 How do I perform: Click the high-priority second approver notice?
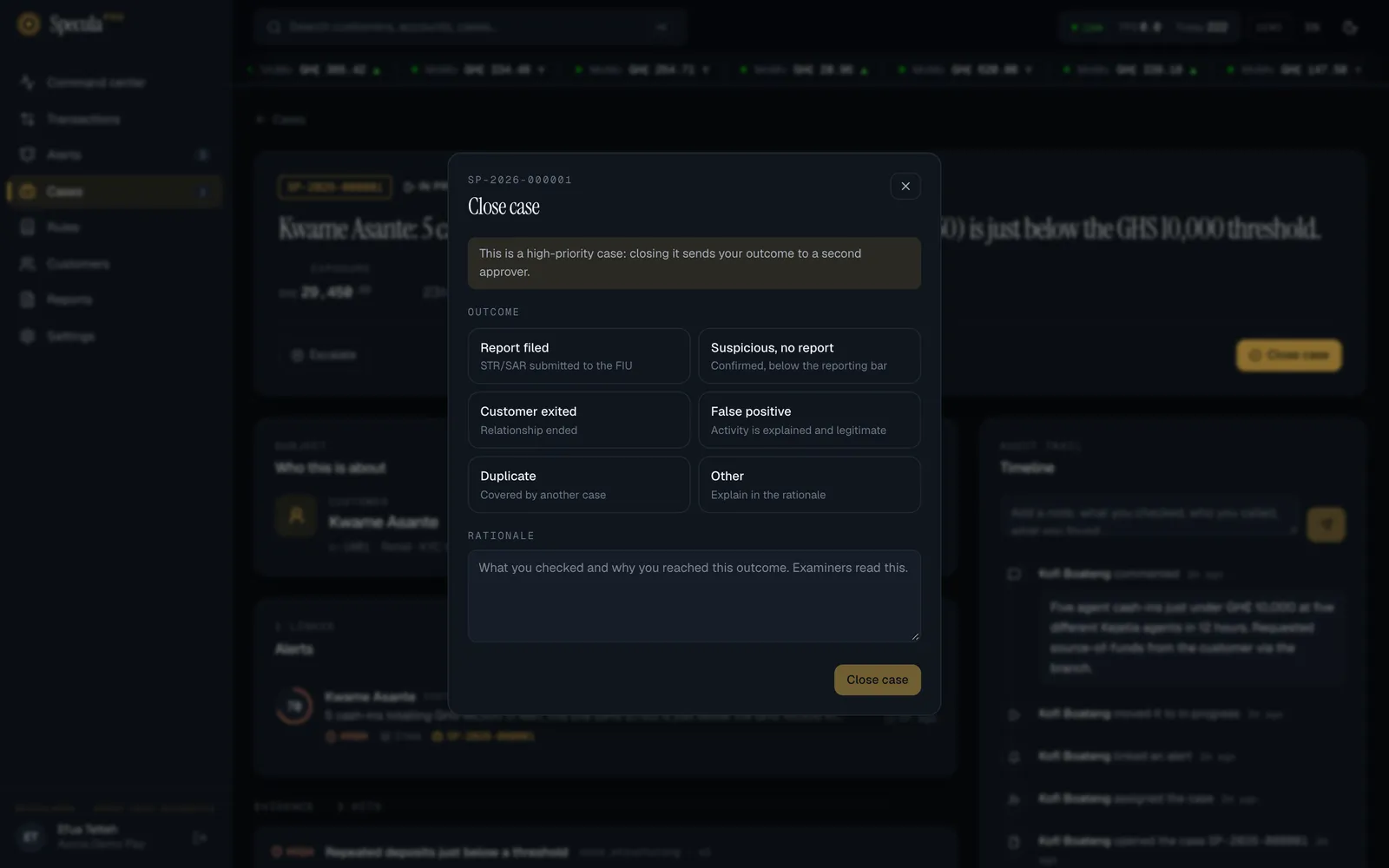point(694,263)
